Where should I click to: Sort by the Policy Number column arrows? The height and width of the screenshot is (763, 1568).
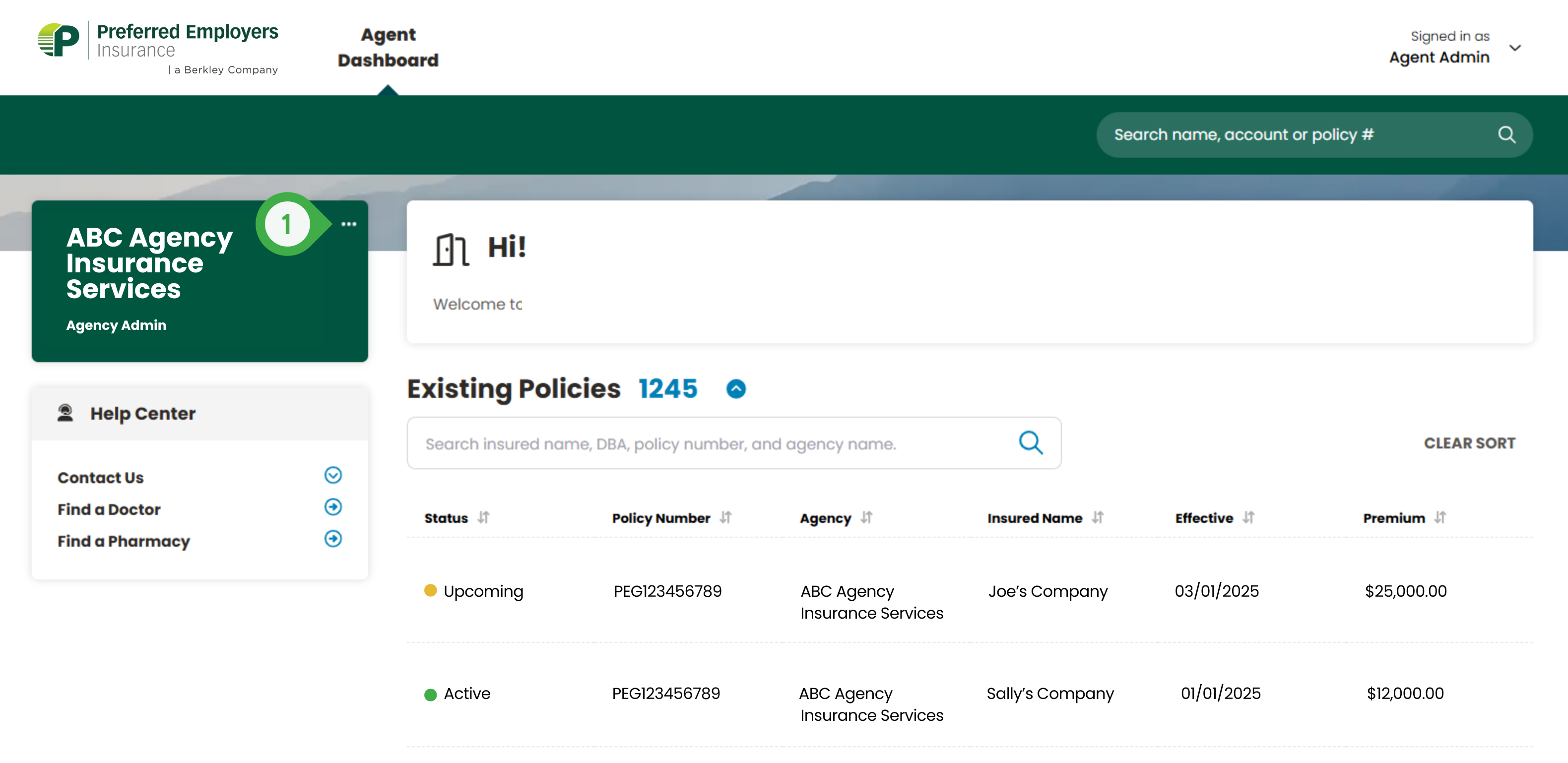[725, 518]
